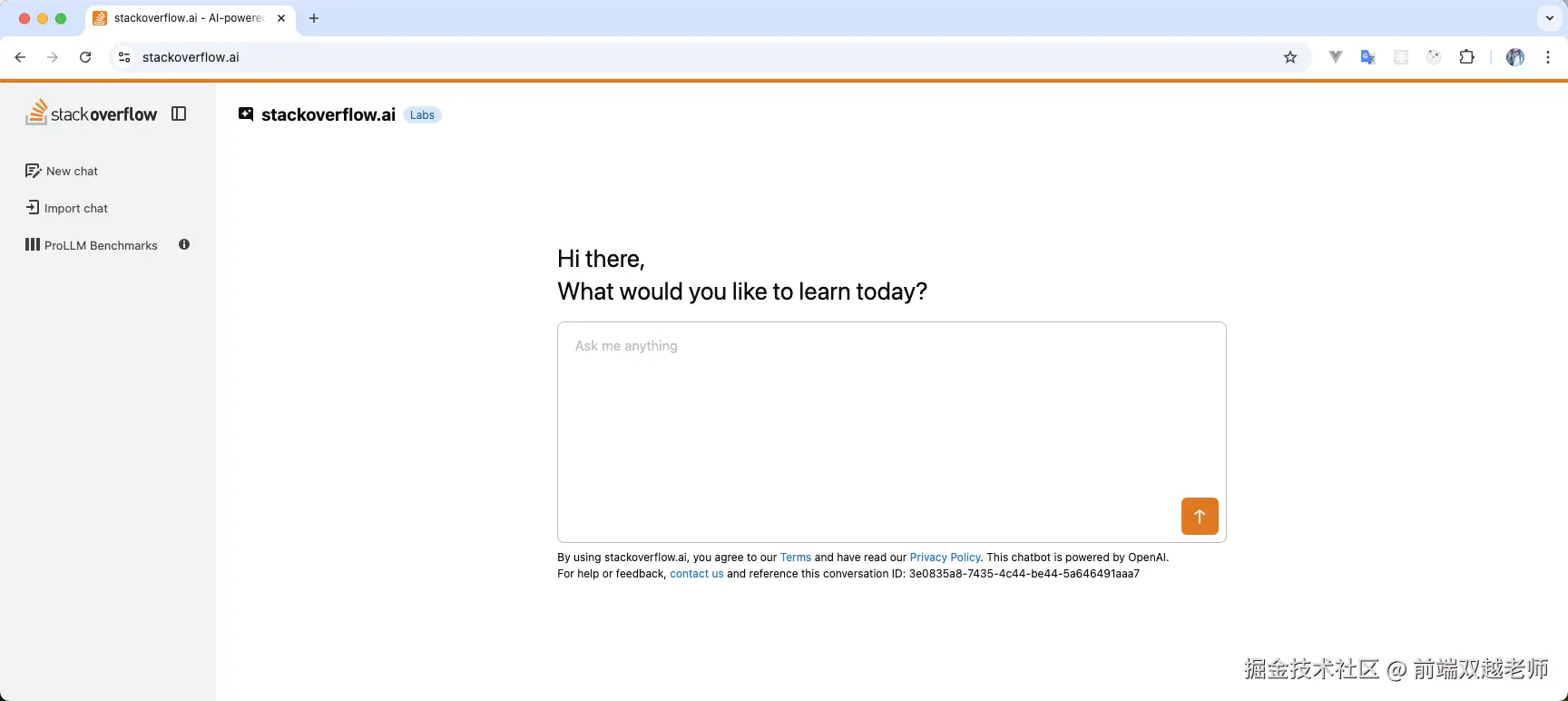Start a New chat
Screen dimensions: 1568x701
[x=62, y=171]
